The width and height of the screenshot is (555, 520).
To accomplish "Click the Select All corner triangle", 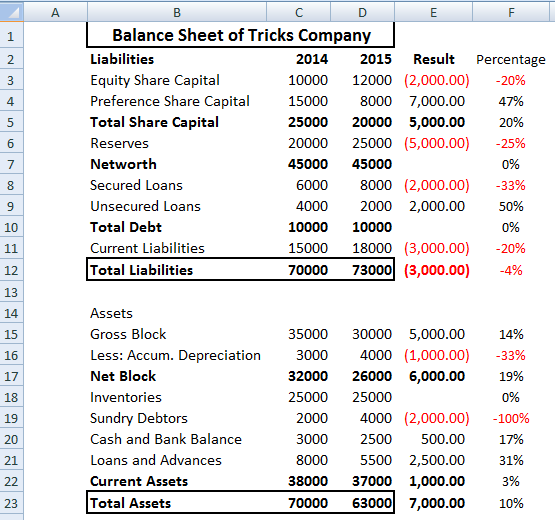I will pos(12,11).
